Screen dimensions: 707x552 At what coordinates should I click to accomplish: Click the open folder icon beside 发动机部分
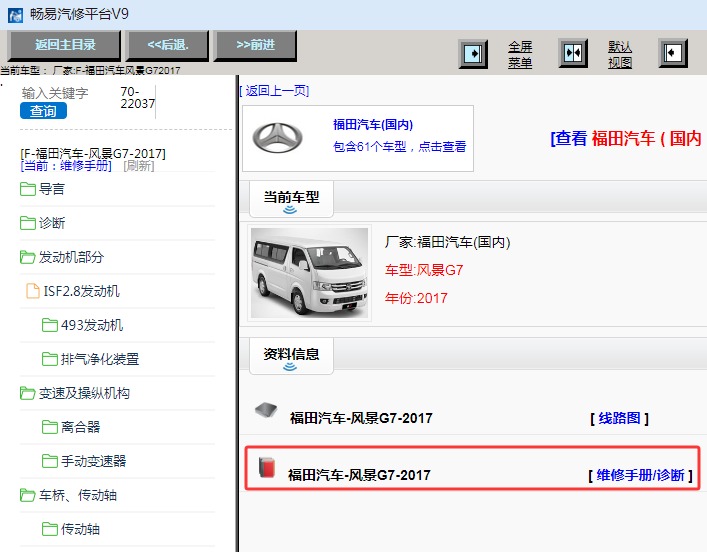28,257
